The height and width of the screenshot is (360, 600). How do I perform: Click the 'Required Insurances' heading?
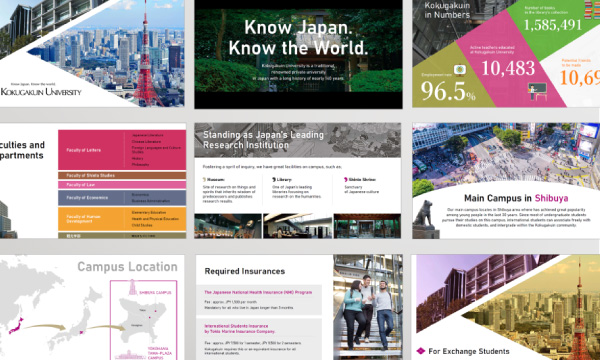(245, 271)
